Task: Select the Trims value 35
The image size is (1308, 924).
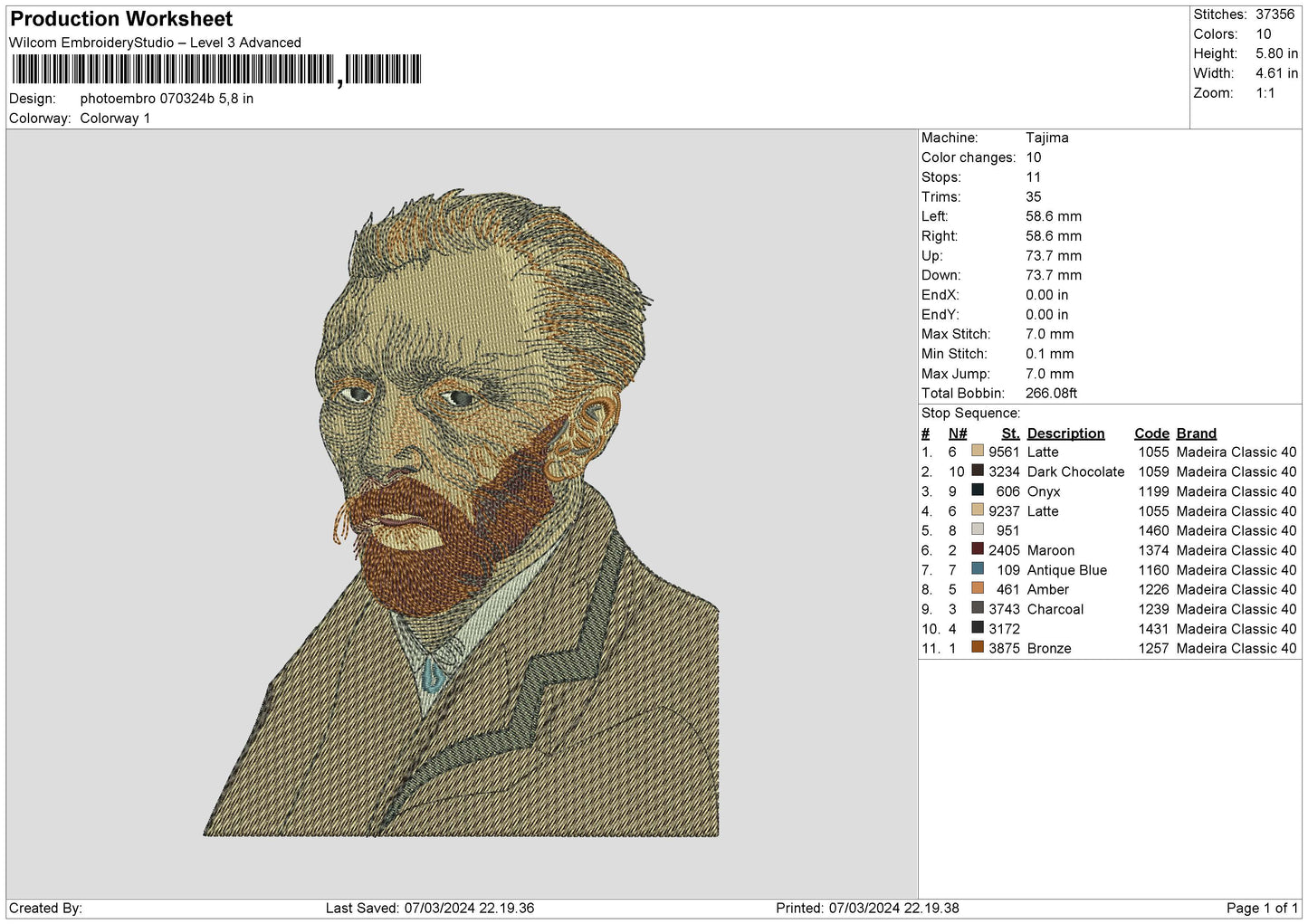Action: pos(1034,196)
